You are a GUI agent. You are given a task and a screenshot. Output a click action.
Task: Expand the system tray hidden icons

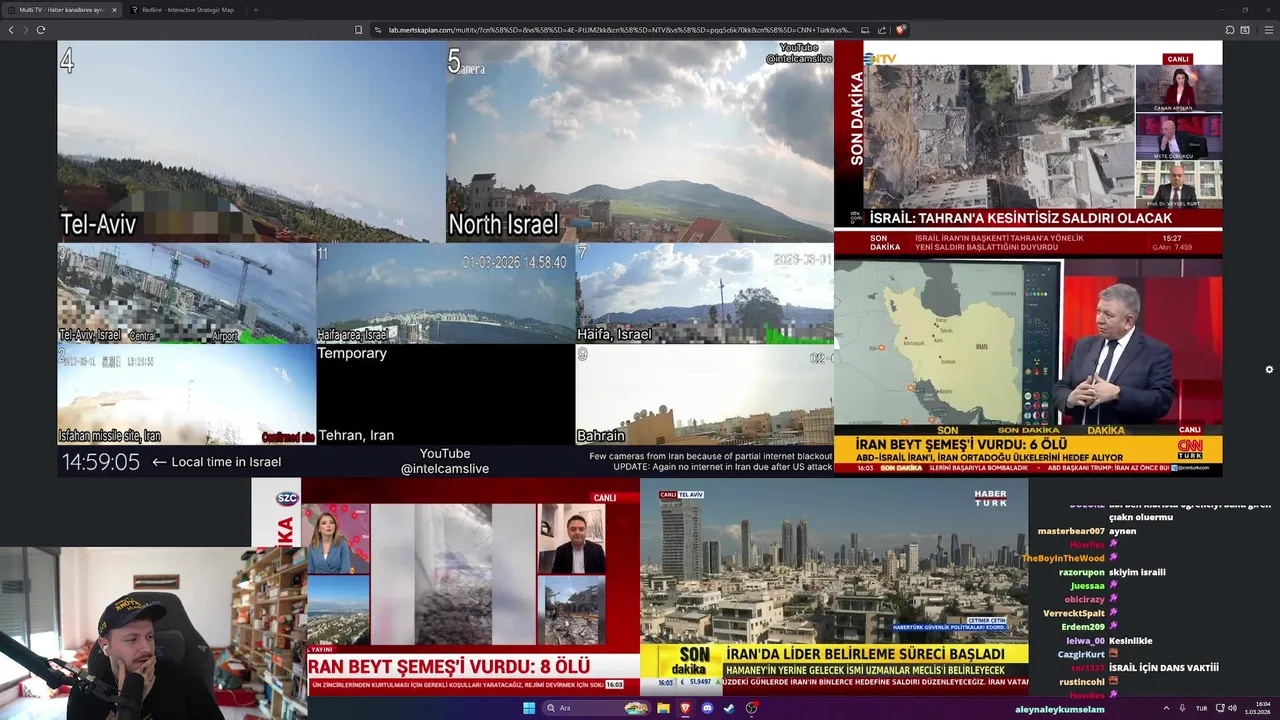point(1166,708)
